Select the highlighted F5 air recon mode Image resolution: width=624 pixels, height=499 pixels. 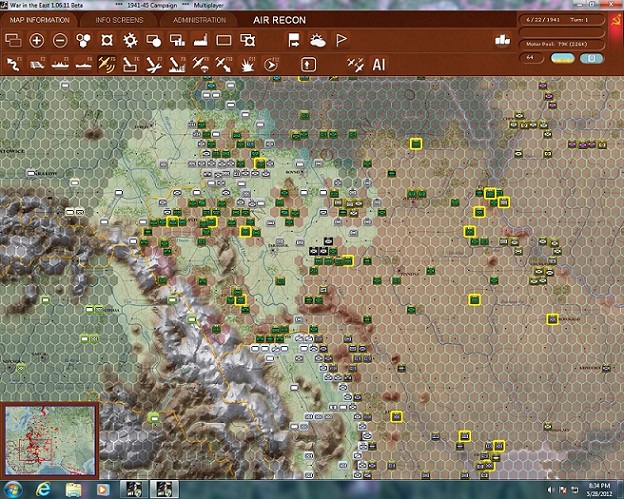[107, 64]
